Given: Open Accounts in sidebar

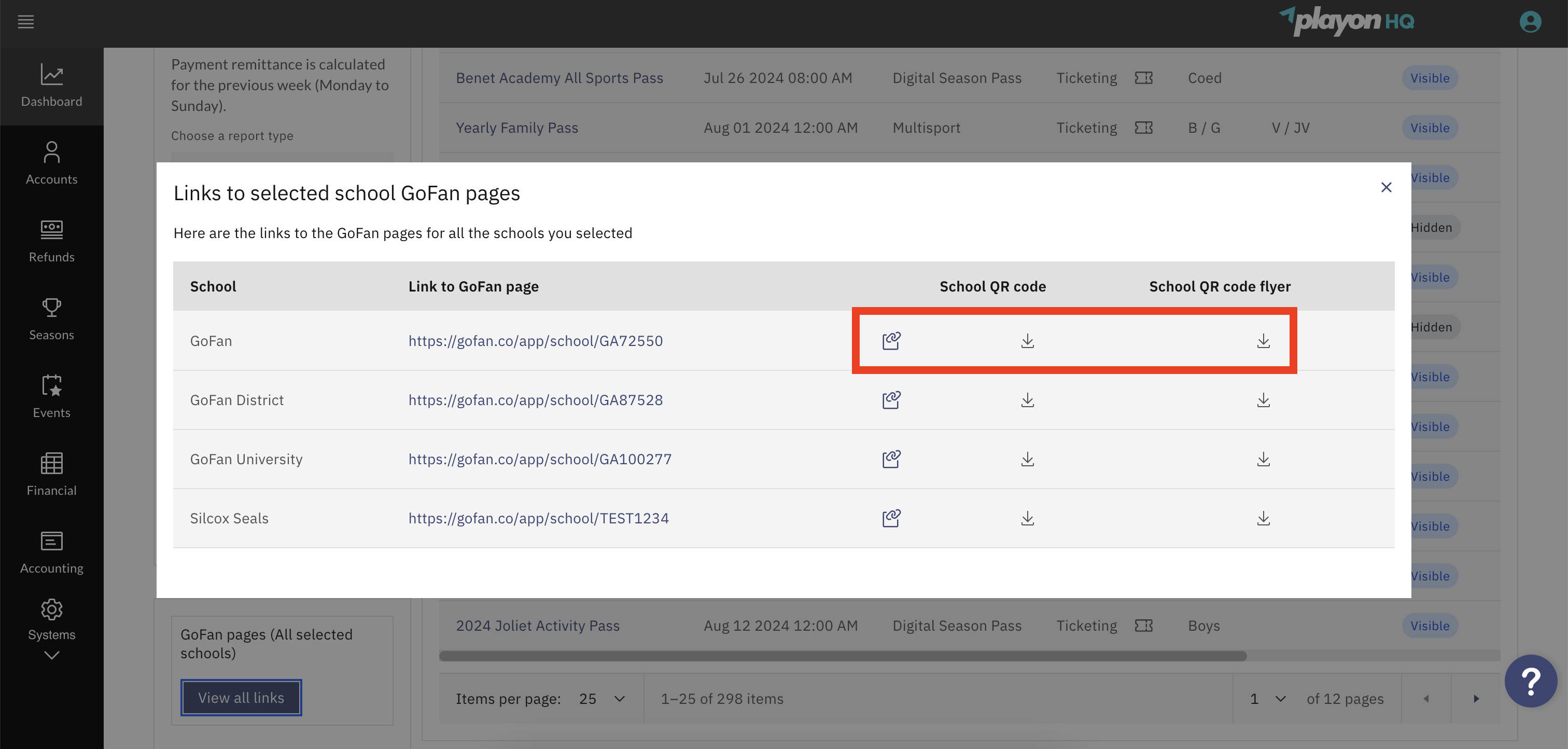Looking at the screenshot, I should (52, 163).
